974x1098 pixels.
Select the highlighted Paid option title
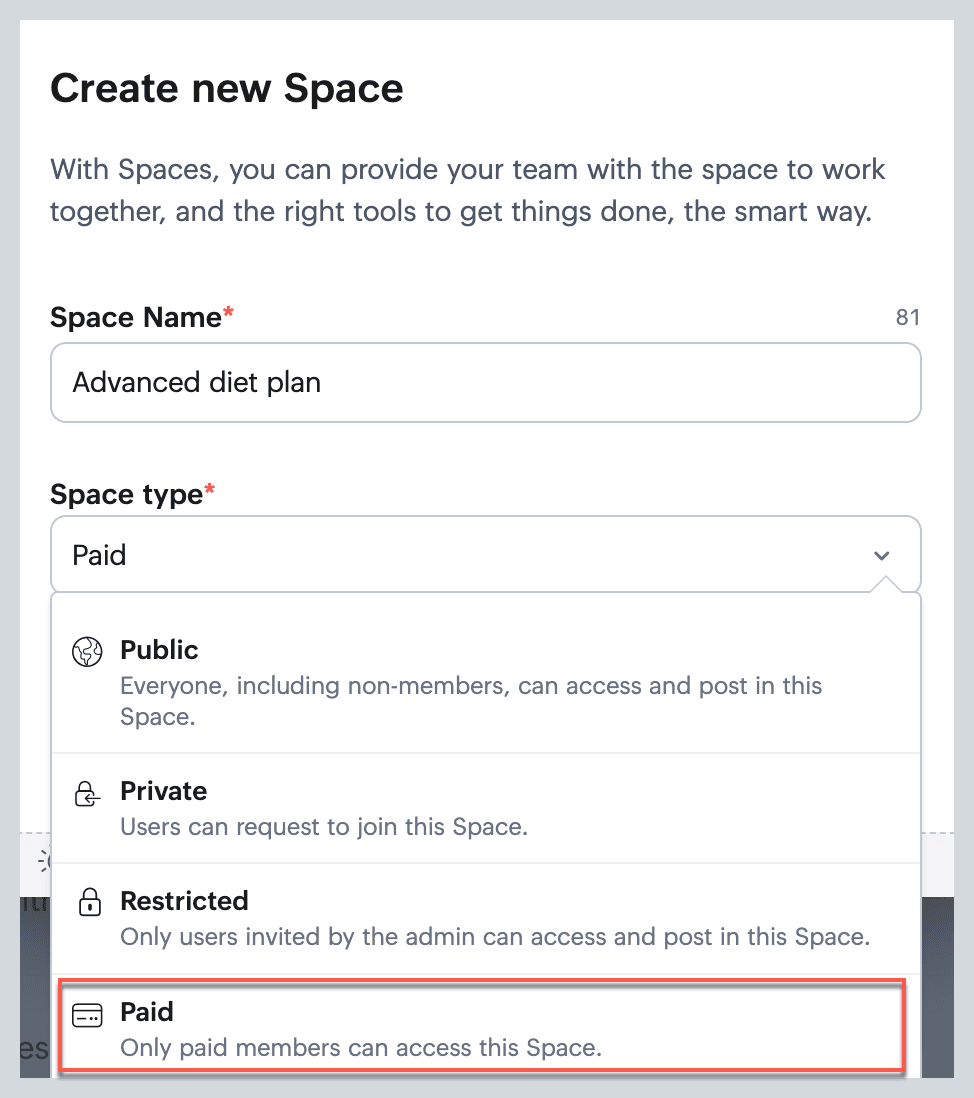pos(147,1012)
